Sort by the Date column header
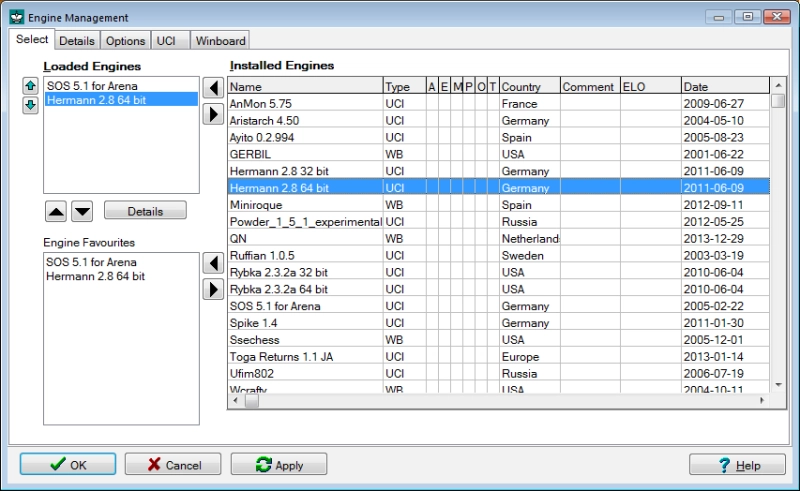Image resolution: width=800 pixels, height=491 pixels. pos(725,86)
